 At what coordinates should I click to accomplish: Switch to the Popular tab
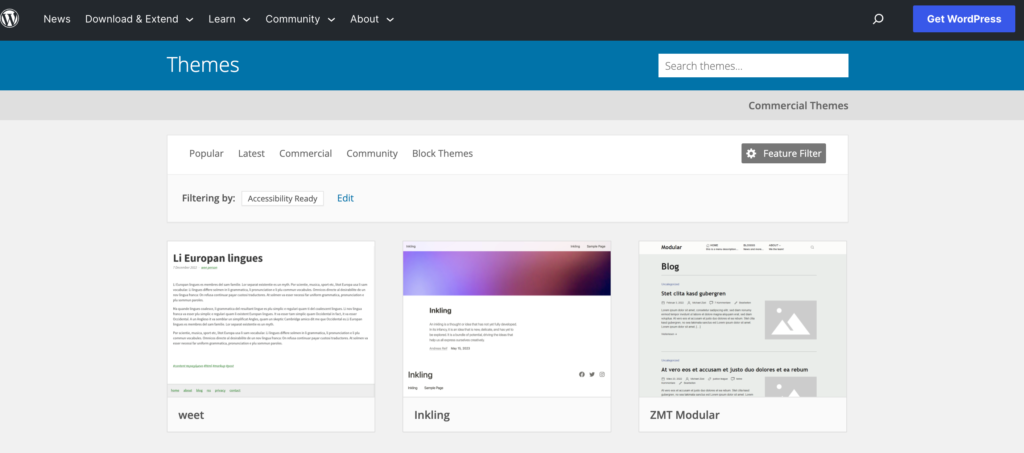tap(206, 154)
